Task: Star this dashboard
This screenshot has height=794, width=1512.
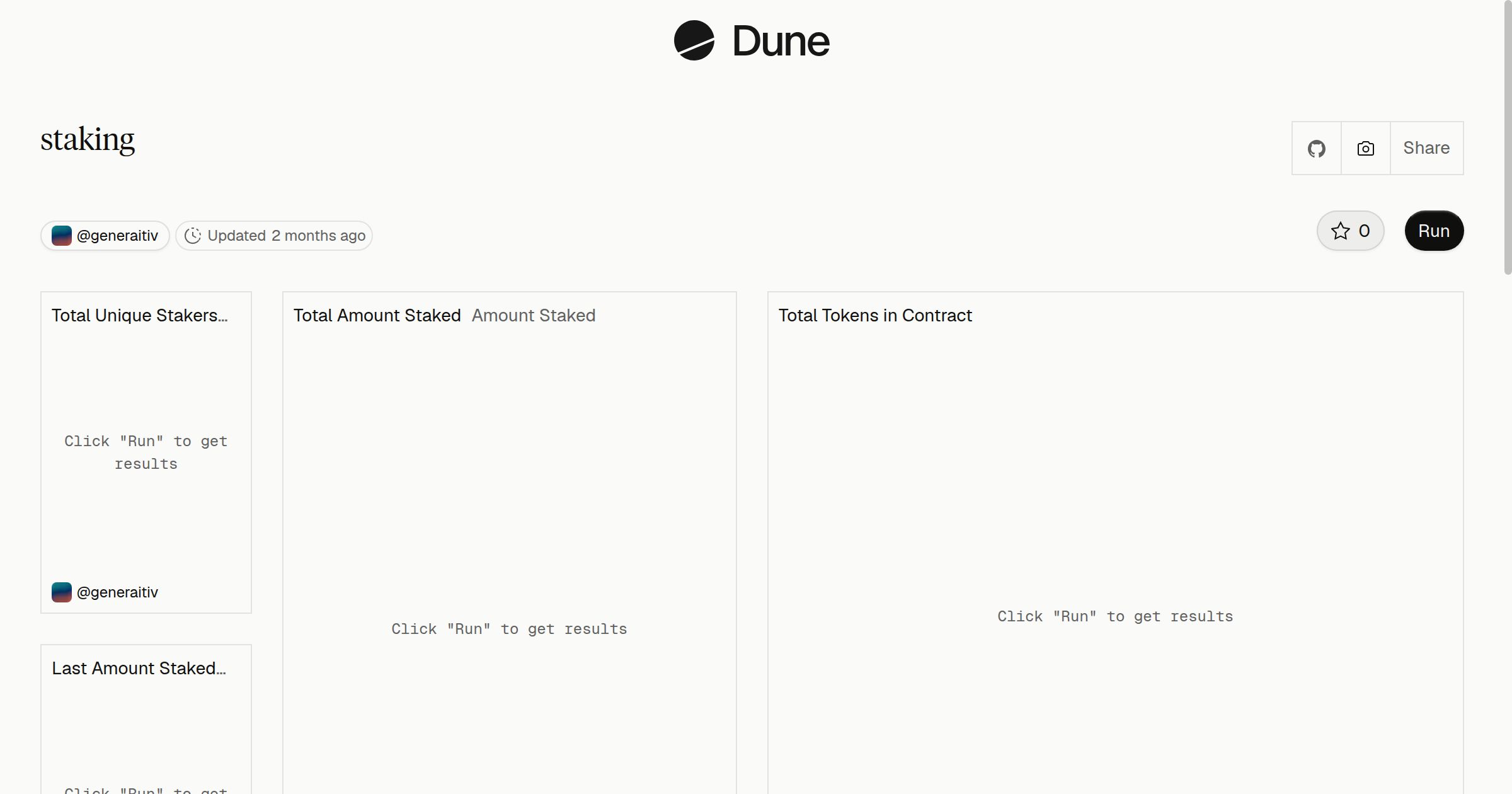Action: tap(1350, 231)
